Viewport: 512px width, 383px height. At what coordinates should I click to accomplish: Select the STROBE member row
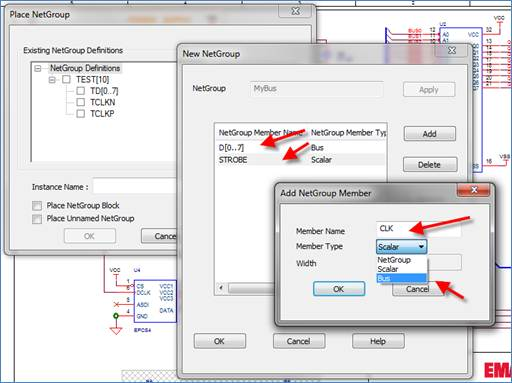(301, 160)
